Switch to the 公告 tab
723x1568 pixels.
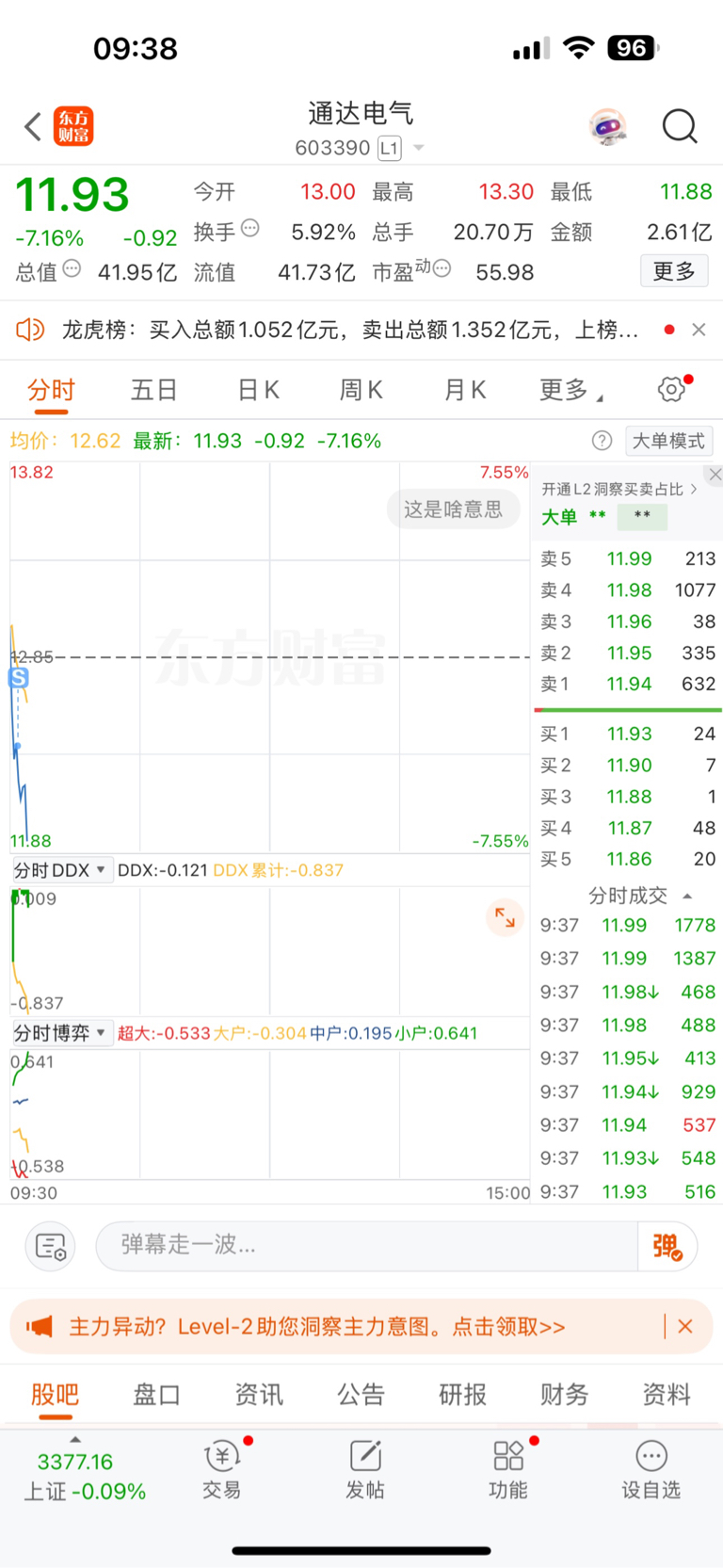click(361, 1395)
